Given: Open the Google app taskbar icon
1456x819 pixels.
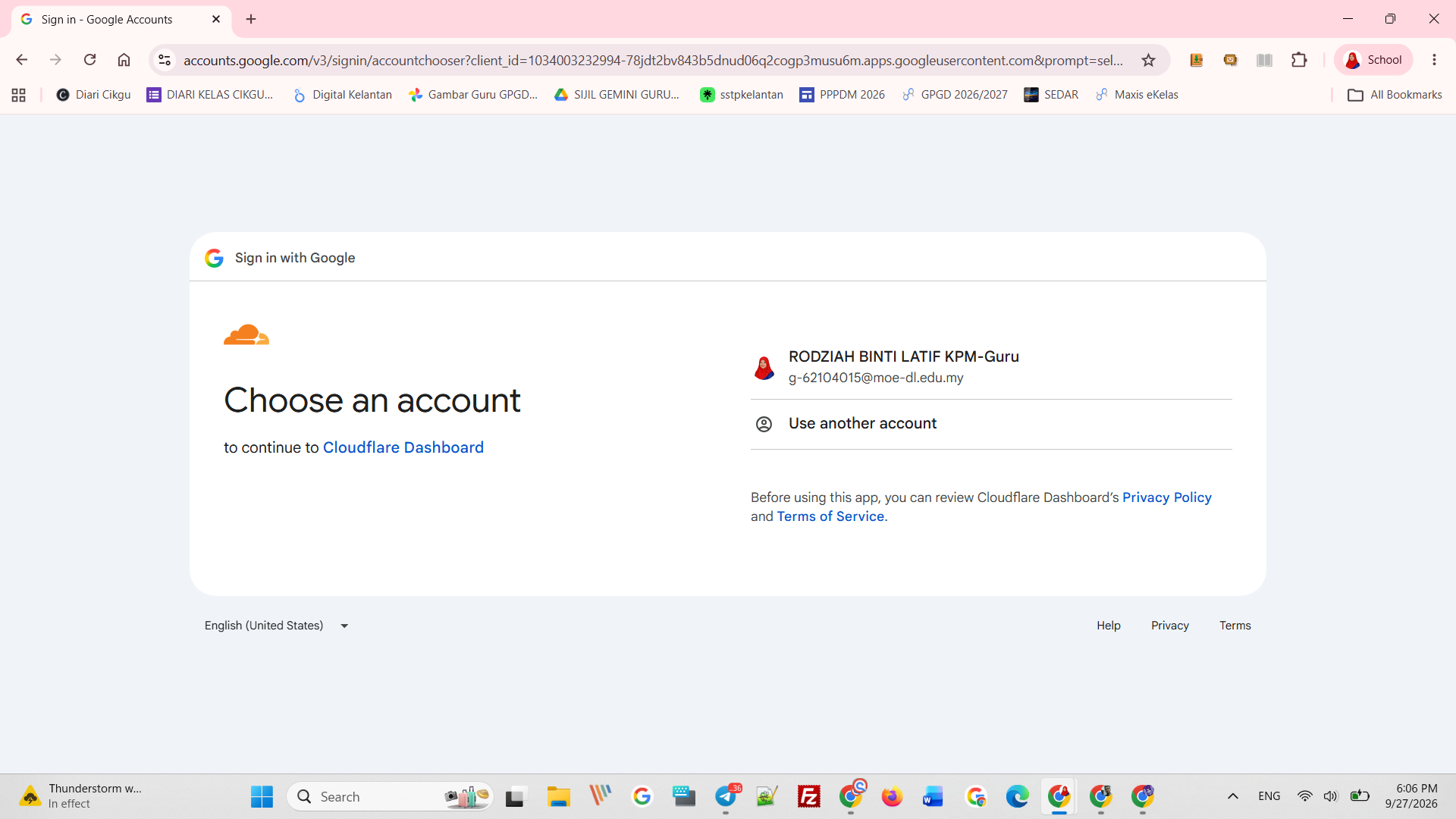Looking at the screenshot, I should click(642, 796).
